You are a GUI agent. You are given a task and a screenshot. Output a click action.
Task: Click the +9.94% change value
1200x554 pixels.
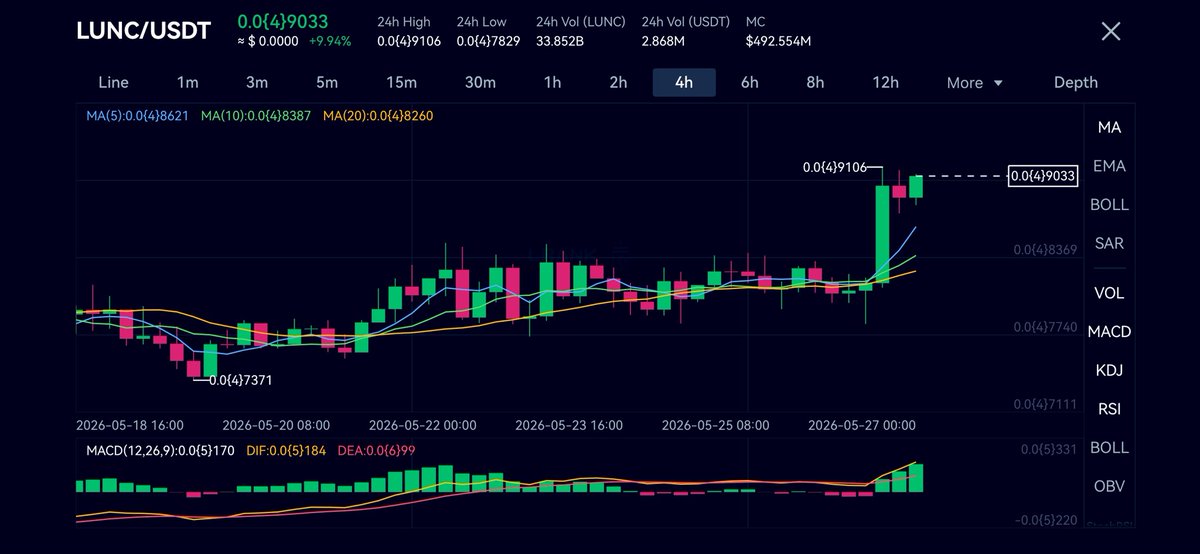(x=330, y=41)
